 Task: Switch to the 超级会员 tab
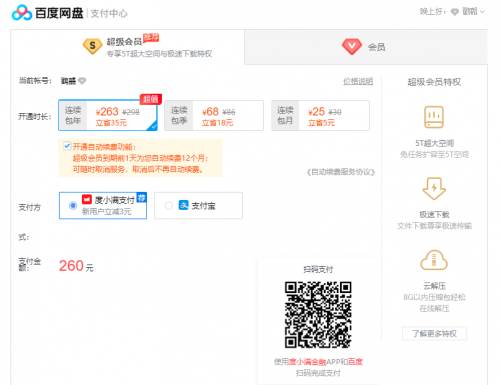point(127,47)
